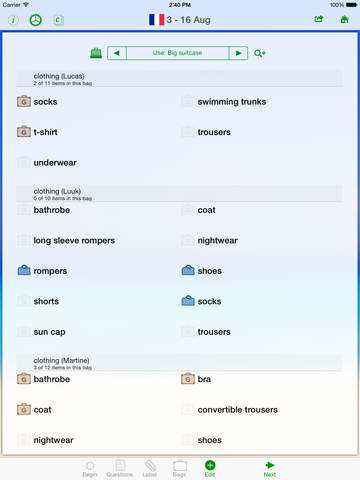
Task: Select the clothing (Luuk) section header
Action: (x=179, y=194)
